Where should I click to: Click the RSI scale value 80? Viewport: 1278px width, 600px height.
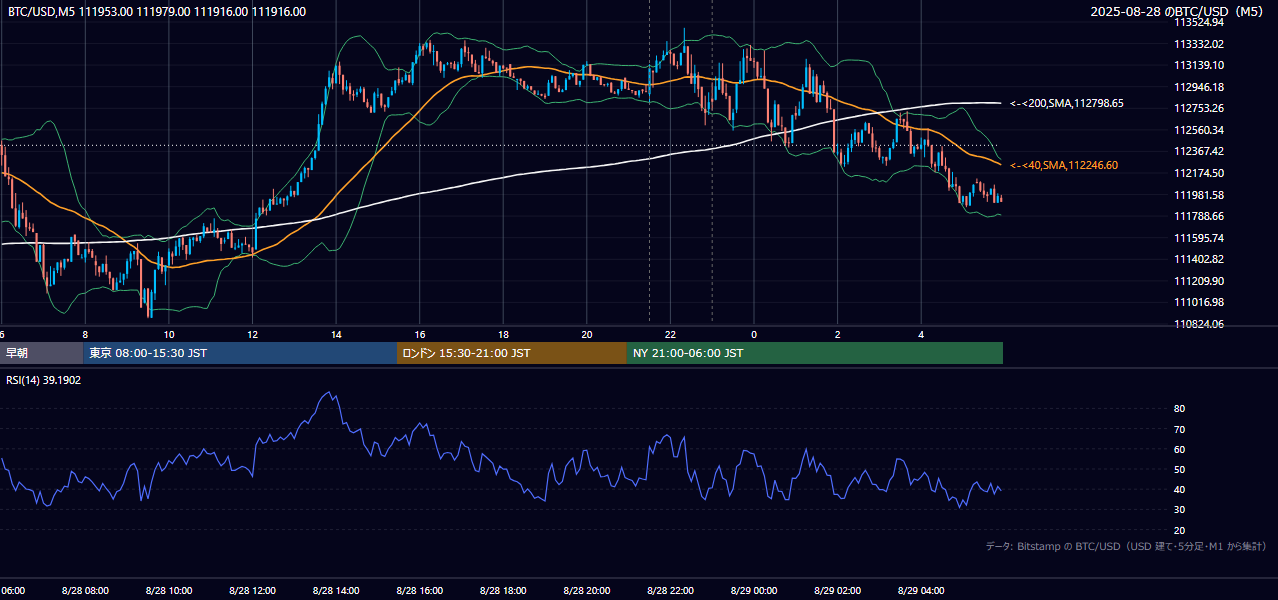click(1180, 409)
